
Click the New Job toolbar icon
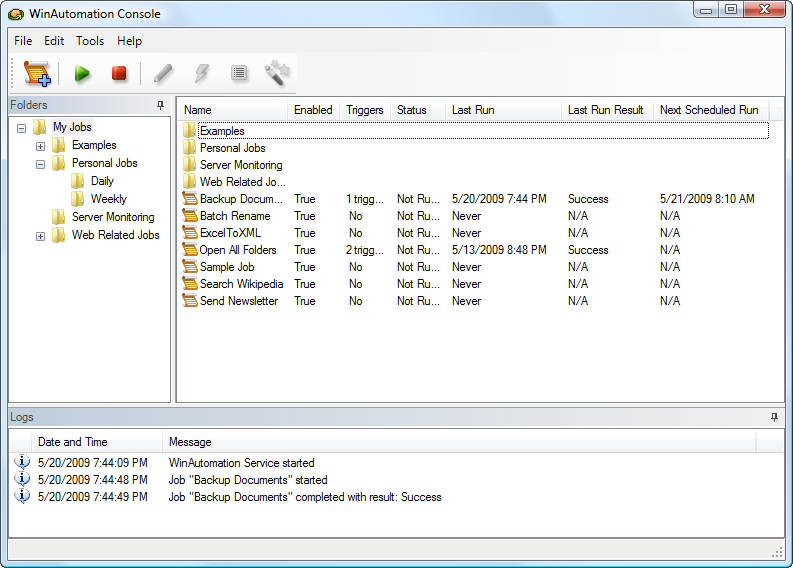[37, 73]
